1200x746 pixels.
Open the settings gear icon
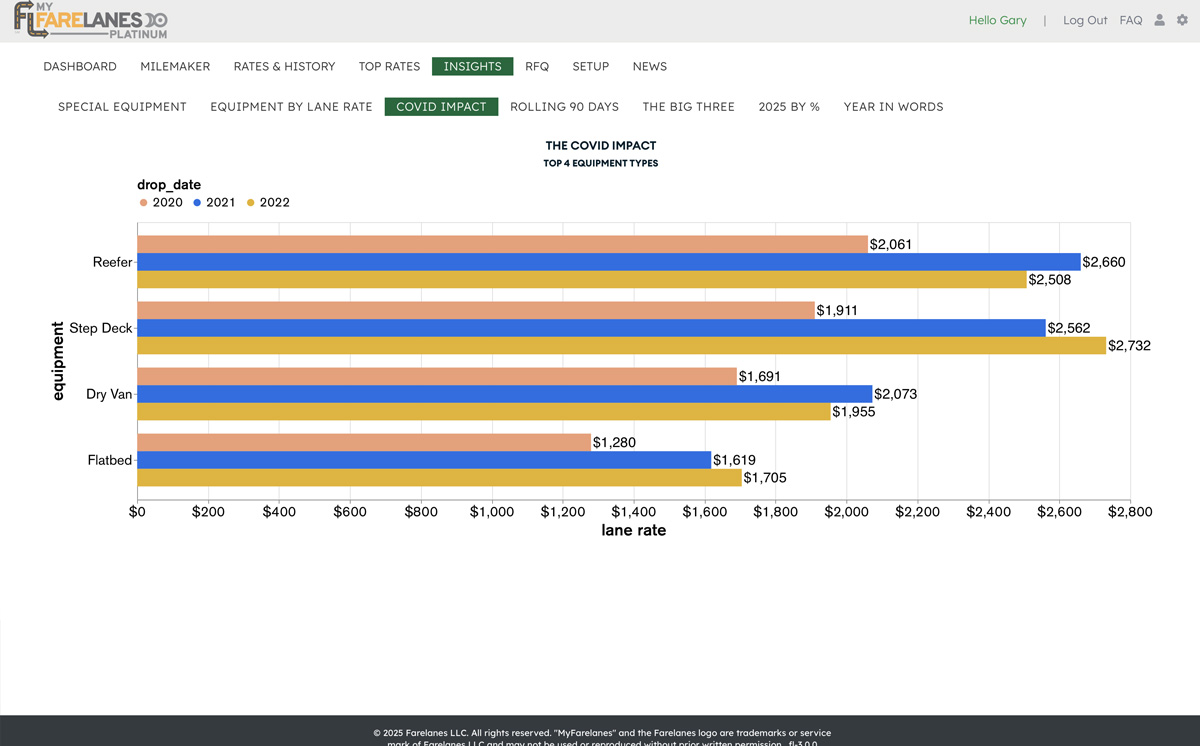click(x=1182, y=20)
